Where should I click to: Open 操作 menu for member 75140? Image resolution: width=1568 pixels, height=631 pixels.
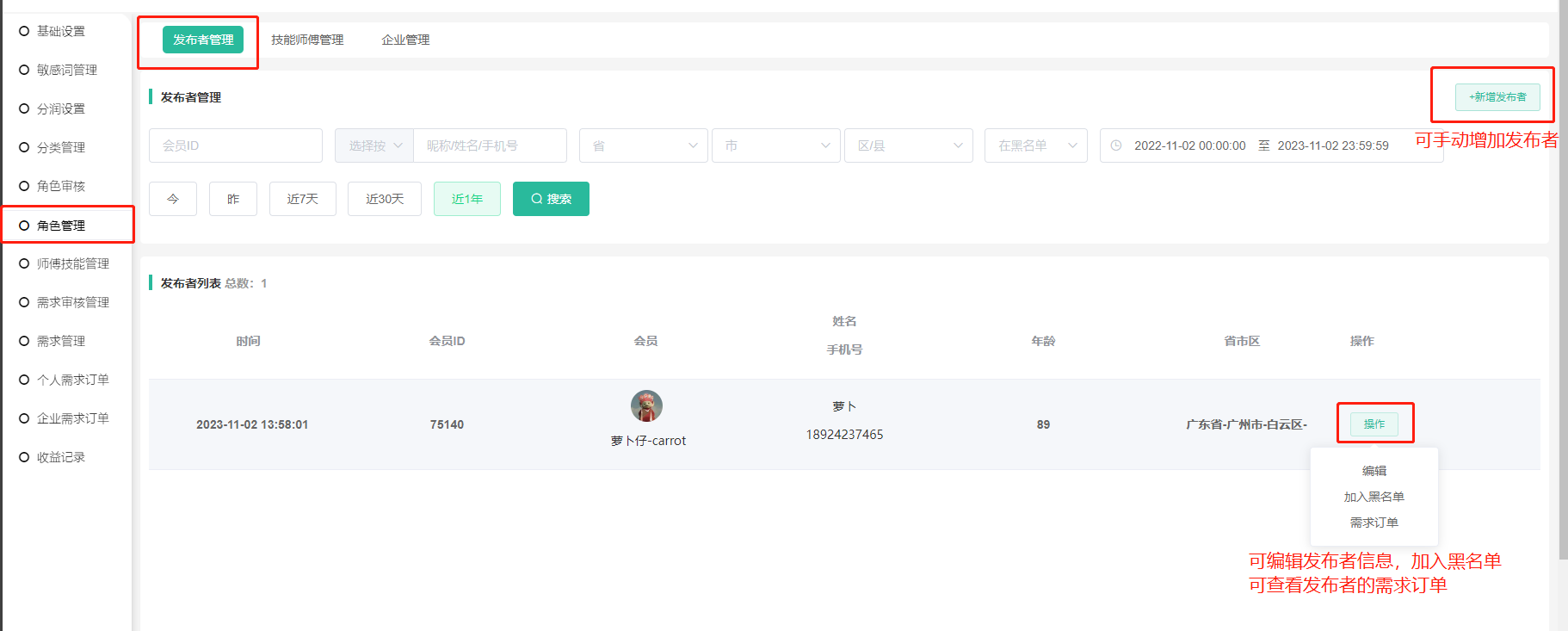(x=1374, y=424)
